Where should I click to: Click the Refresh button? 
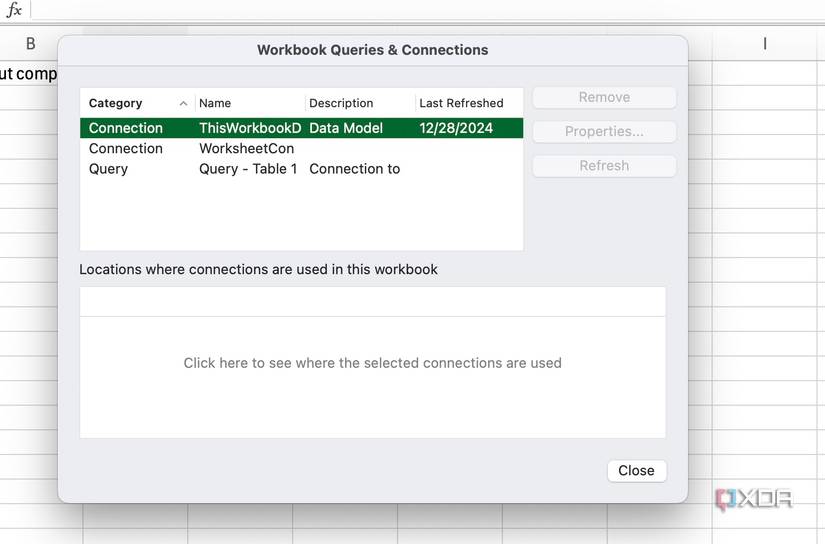pos(604,165)
